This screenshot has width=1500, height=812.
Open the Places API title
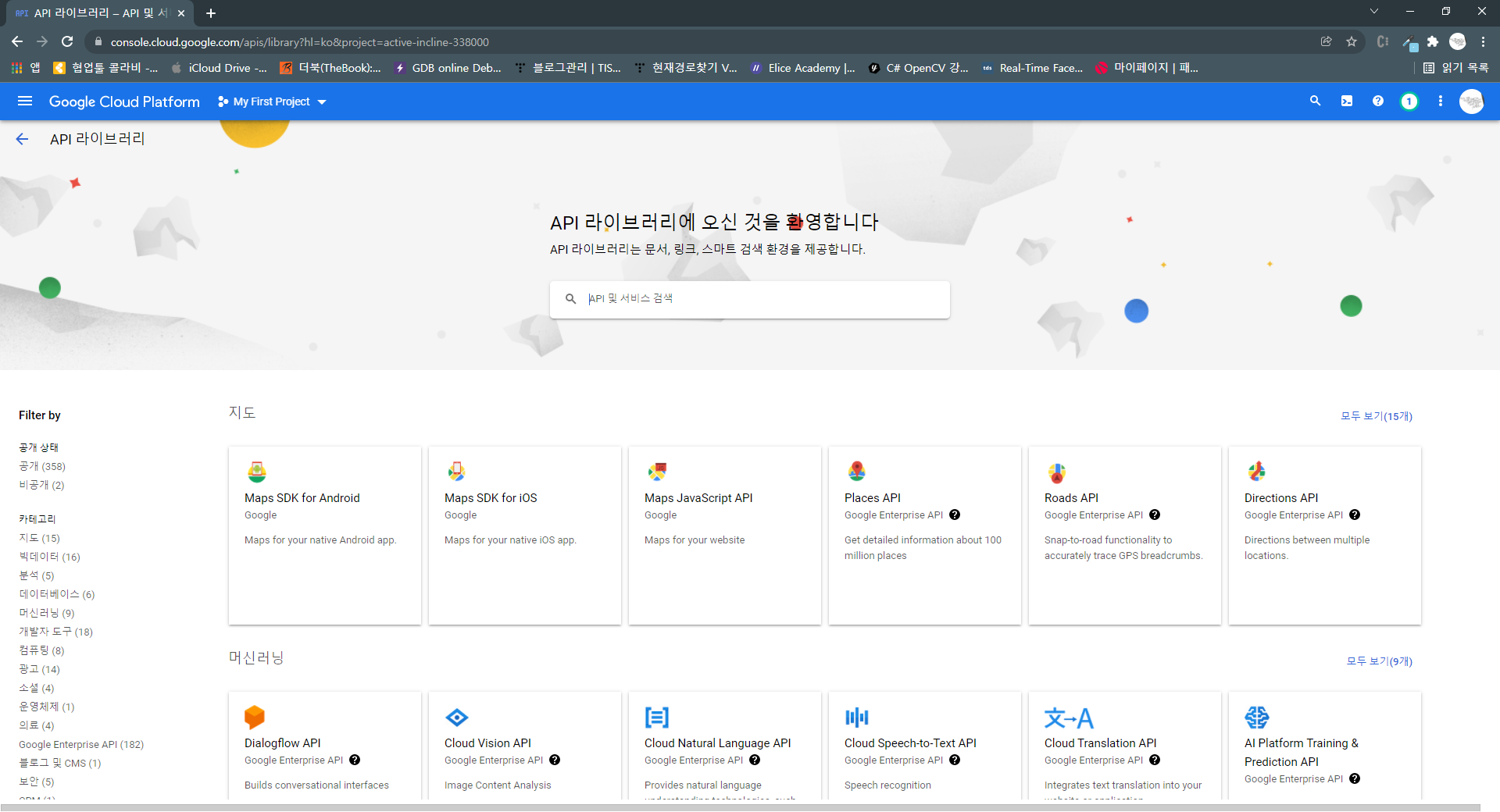point(872,497)
